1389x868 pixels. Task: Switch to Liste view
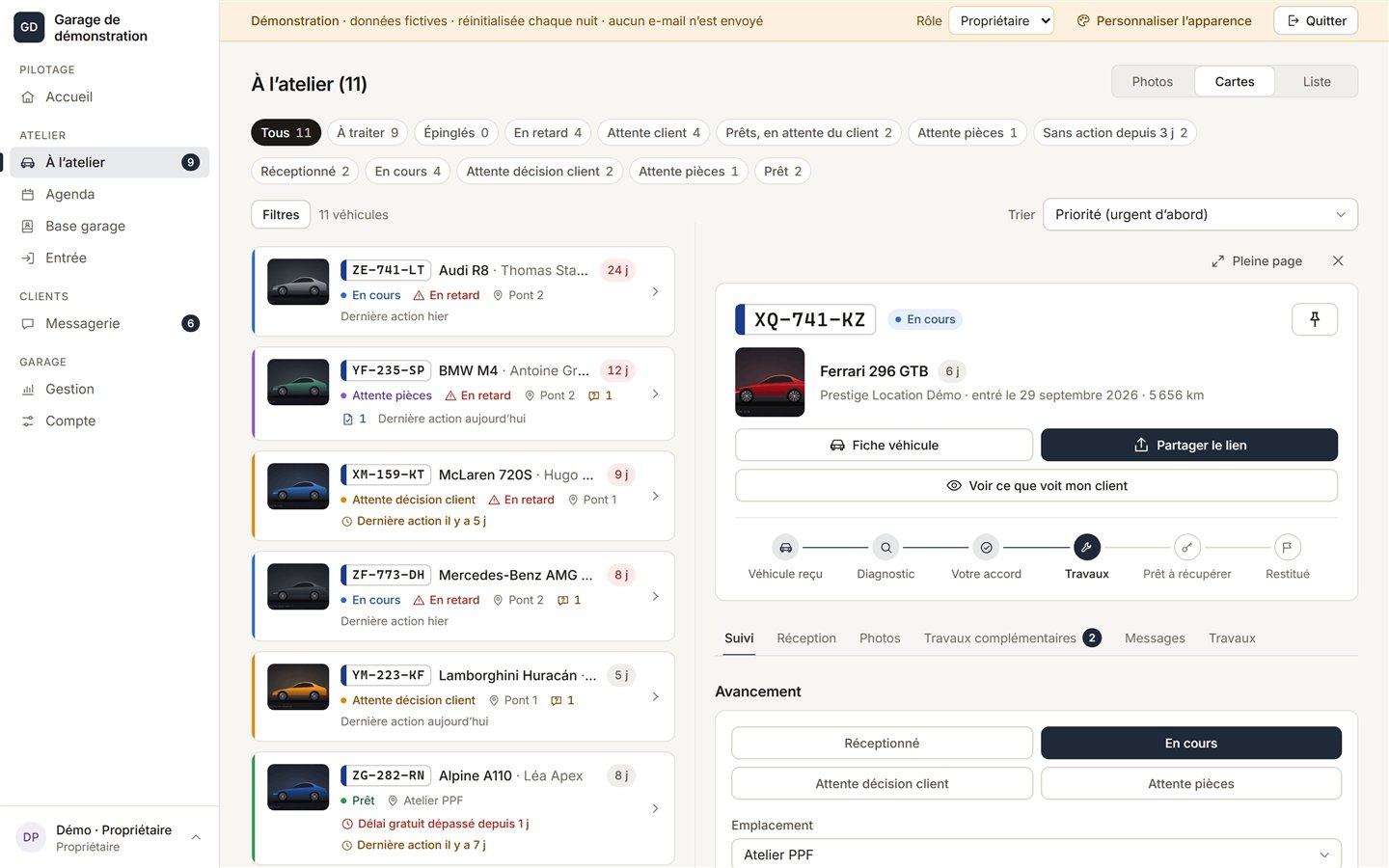tap(1317, 81)
